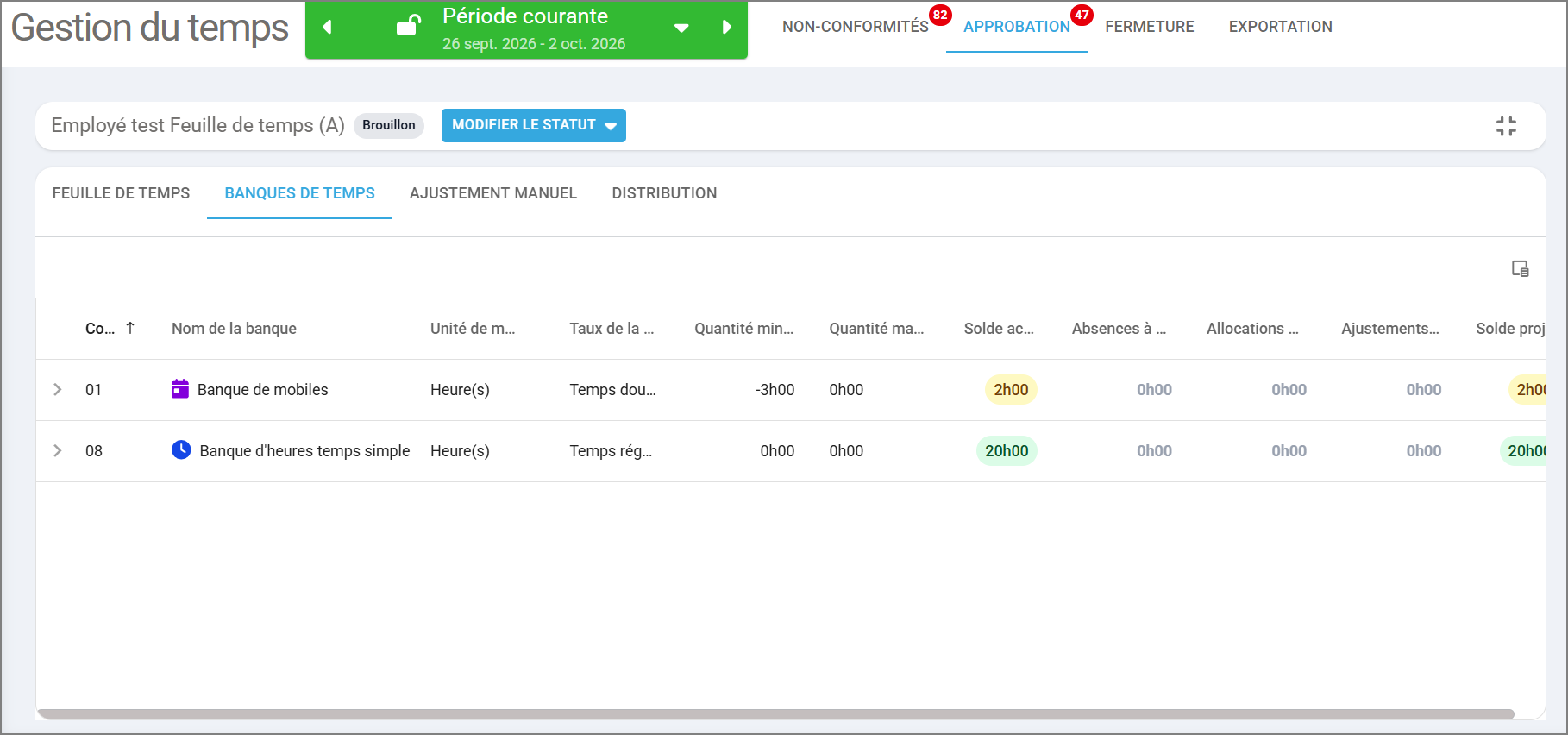Click the unlocked padlock icon
1568x735 pixels.
[x=408, y=26]
